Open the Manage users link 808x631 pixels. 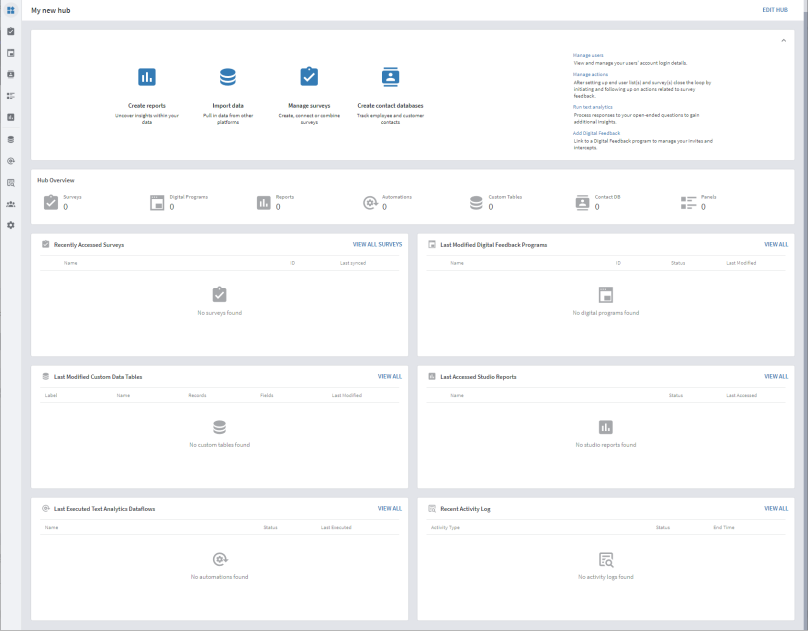pyautogui.click(x=588, y=55)
